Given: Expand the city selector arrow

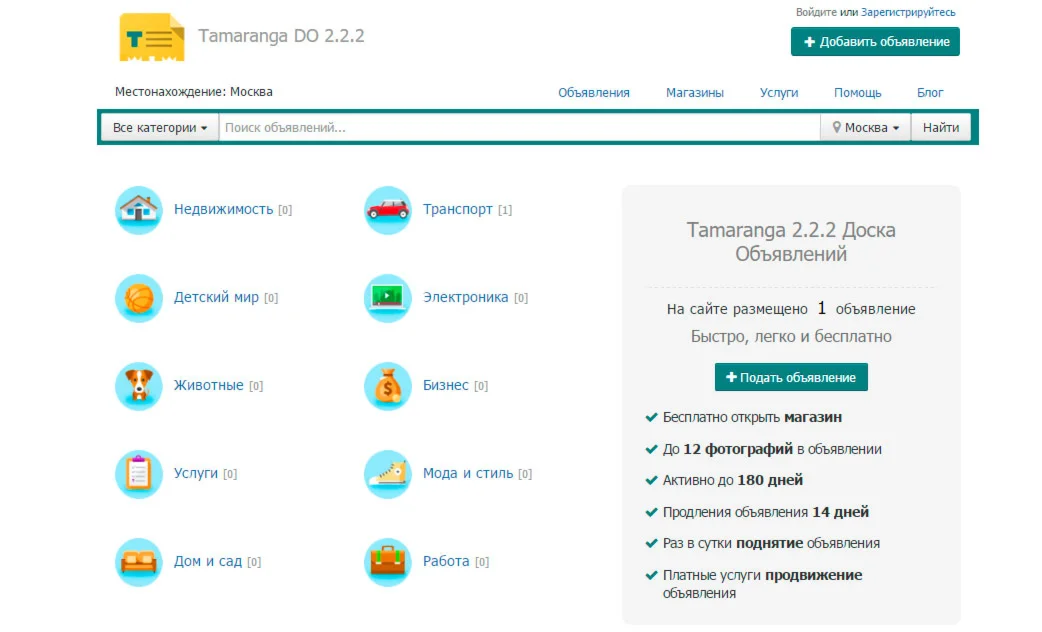Looking at the screenshot, I should (897, 127).
